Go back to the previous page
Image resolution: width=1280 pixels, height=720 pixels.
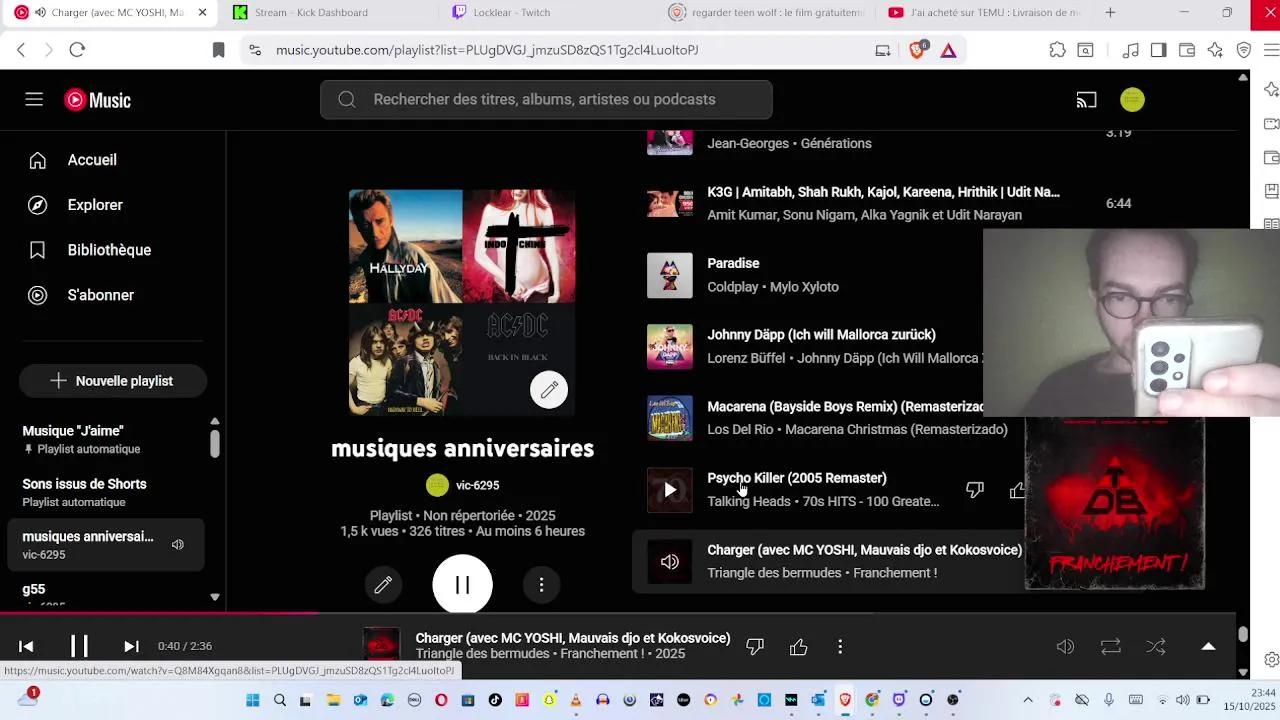coord(21,50)
